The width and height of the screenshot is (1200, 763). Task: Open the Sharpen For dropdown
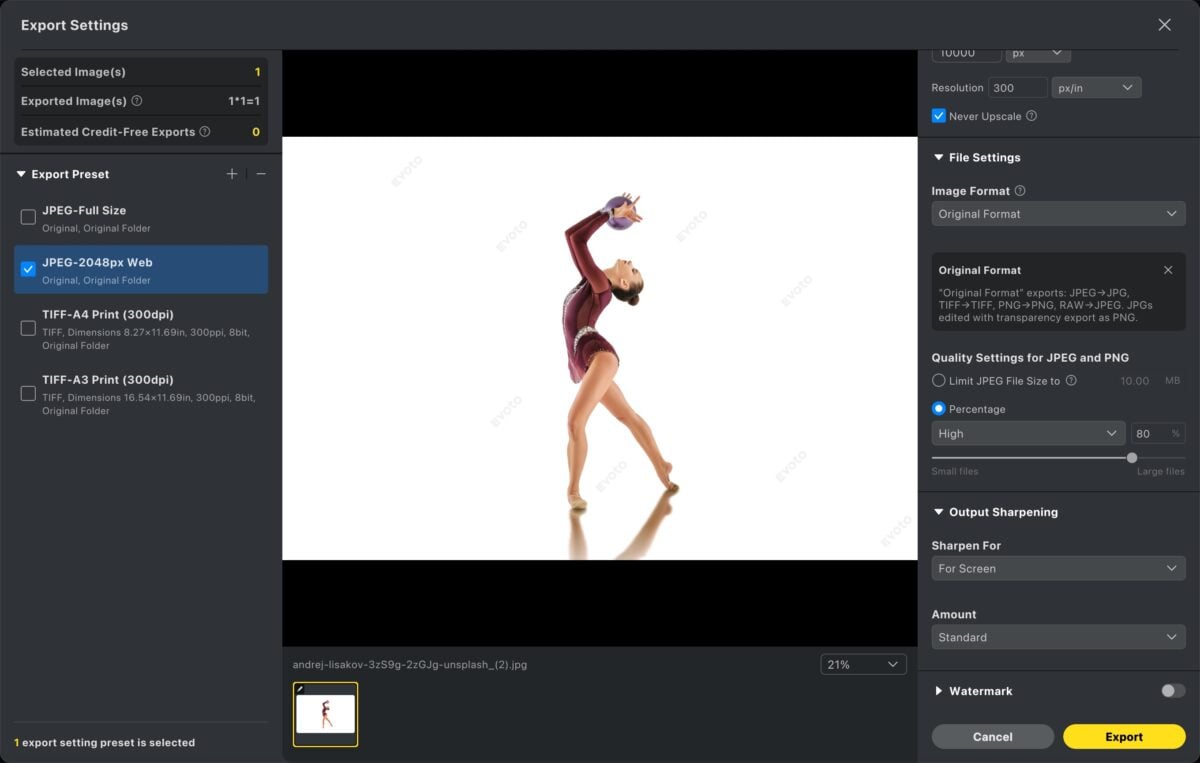(x=1058, y=568)
